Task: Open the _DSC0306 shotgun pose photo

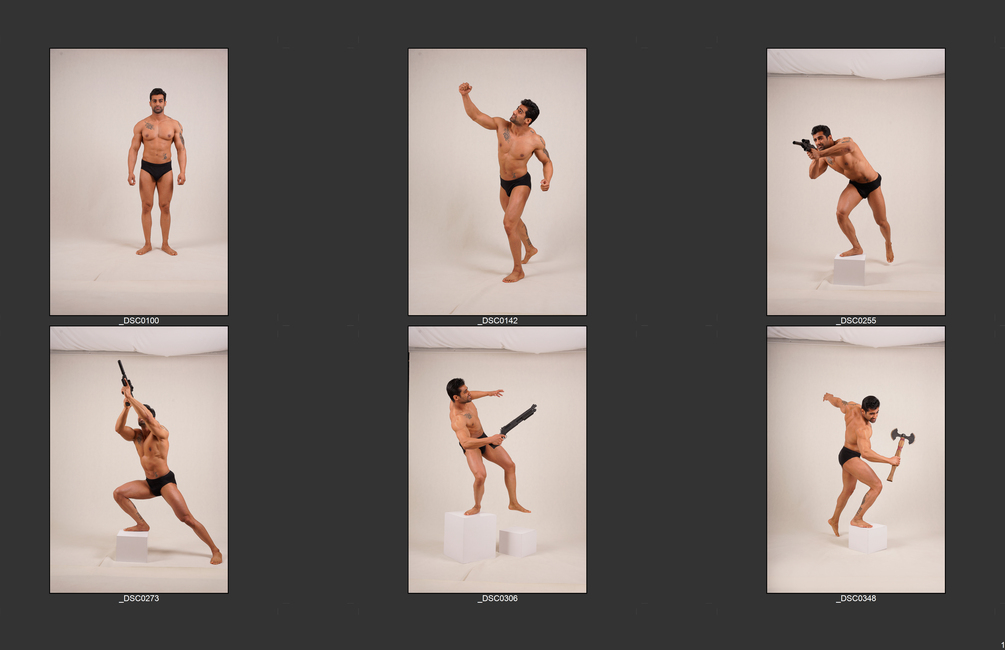Action: point(497,460)
